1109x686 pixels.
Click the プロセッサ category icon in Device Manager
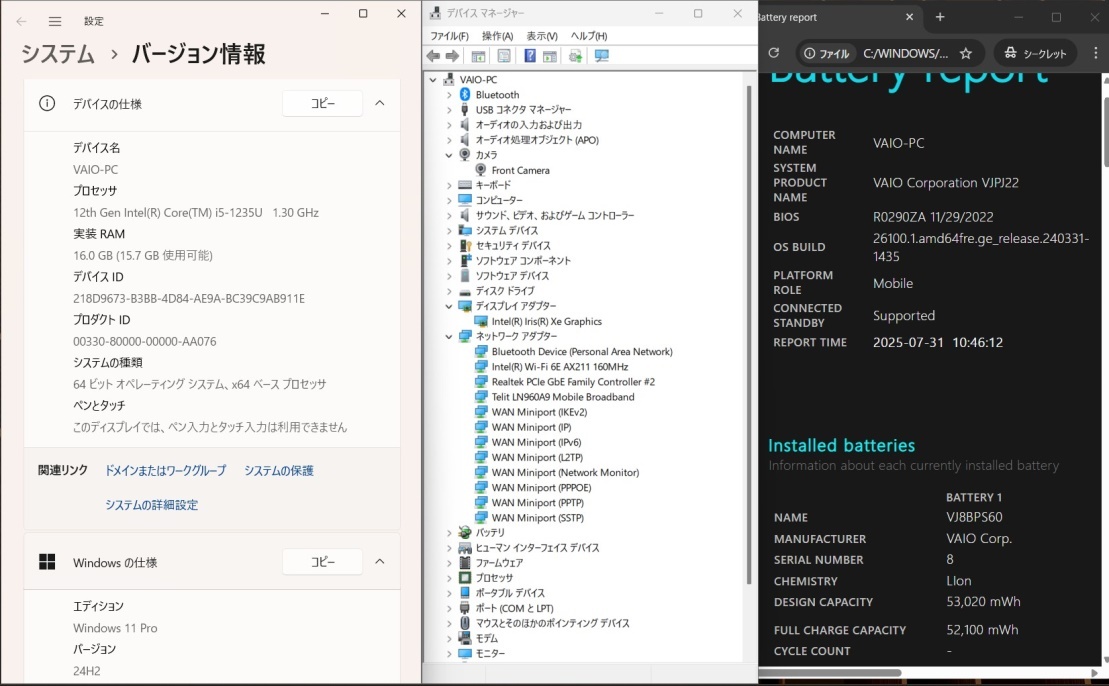[465, 578]
